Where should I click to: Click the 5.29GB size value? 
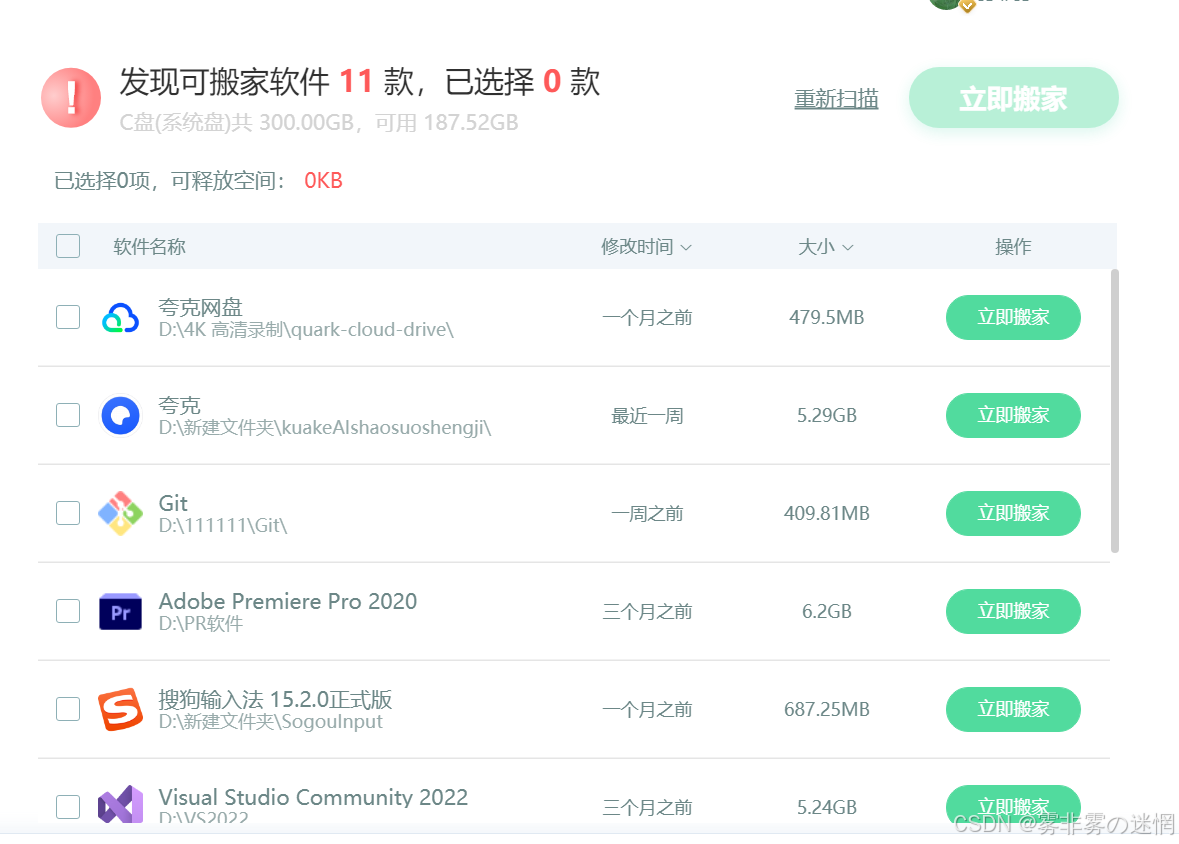(x=826, y=415)
